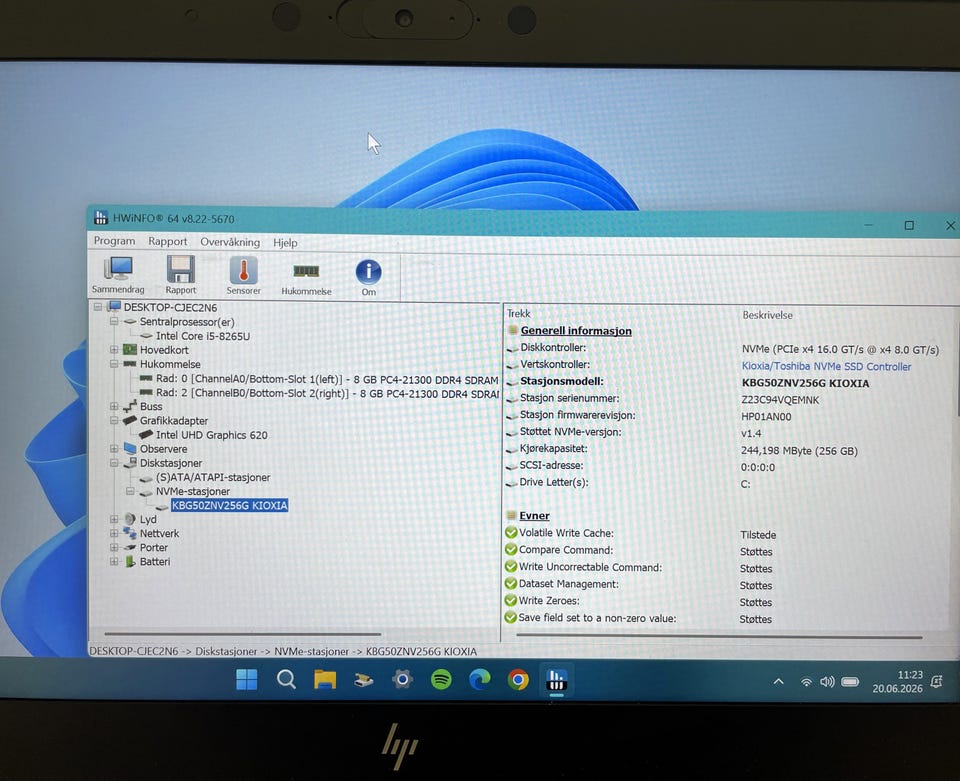This screenshot has height=781, width=960.
Task: Open Google Chrome from taskbar
Action: coord(518,680)
